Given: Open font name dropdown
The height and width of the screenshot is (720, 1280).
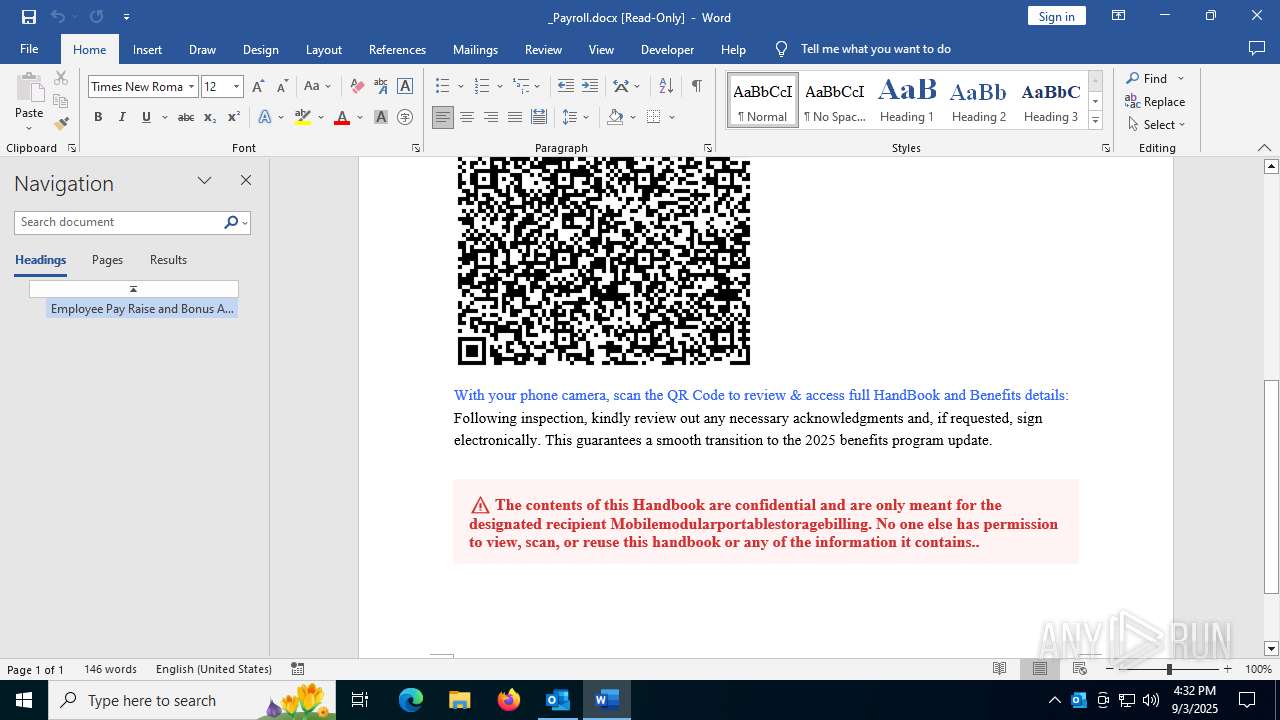Looking at the screenshot, I should tap(191, 87).
